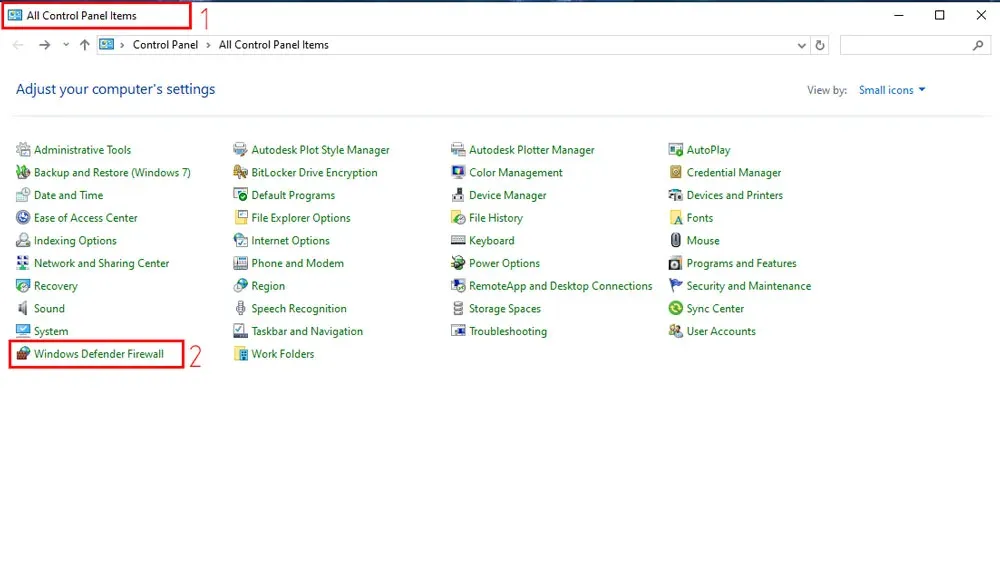The height and width of the screenshot is (574, 1000).
Task: Minimize the Control Panel window
Action: coord(899,15)
